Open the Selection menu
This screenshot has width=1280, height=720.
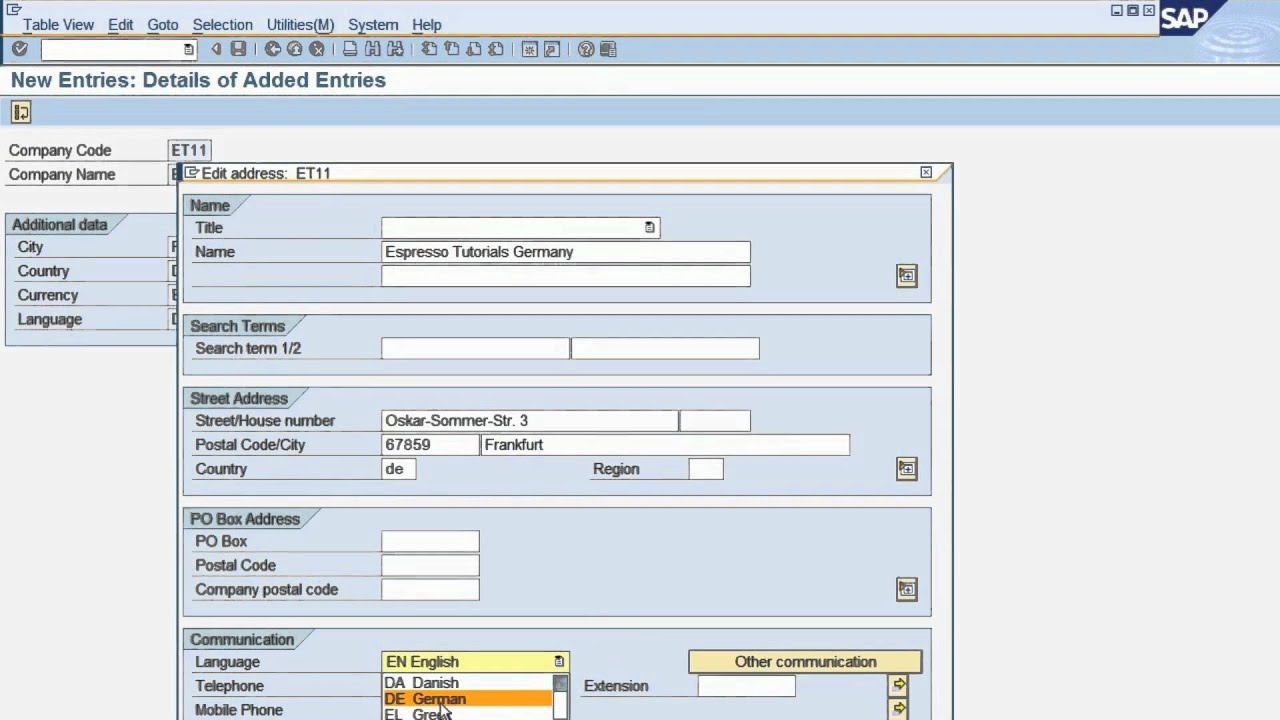(x=222, y=24)
